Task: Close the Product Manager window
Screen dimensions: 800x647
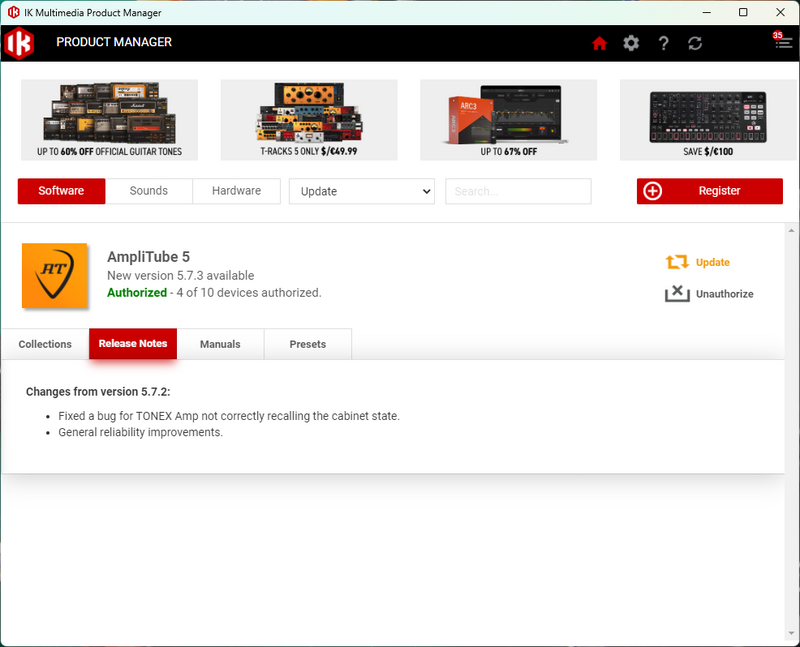Action: tap(781, 12)
